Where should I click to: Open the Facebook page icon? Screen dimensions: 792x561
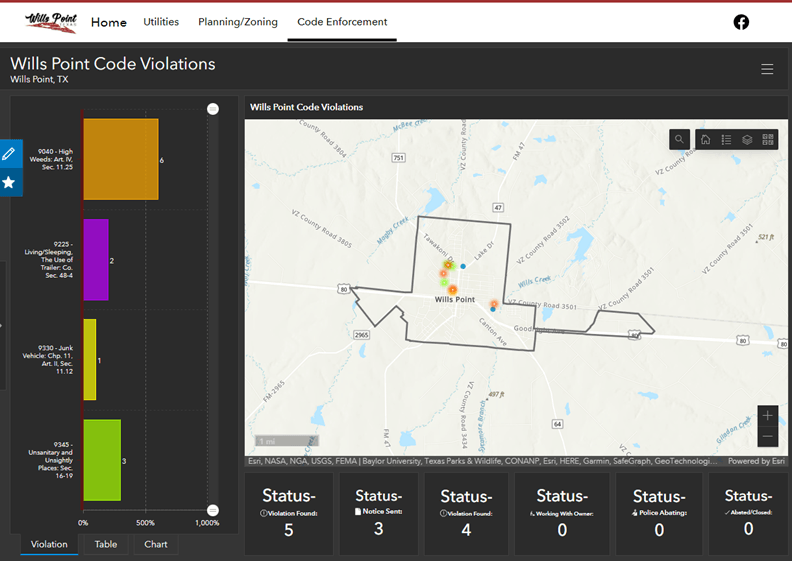(741, 22)
